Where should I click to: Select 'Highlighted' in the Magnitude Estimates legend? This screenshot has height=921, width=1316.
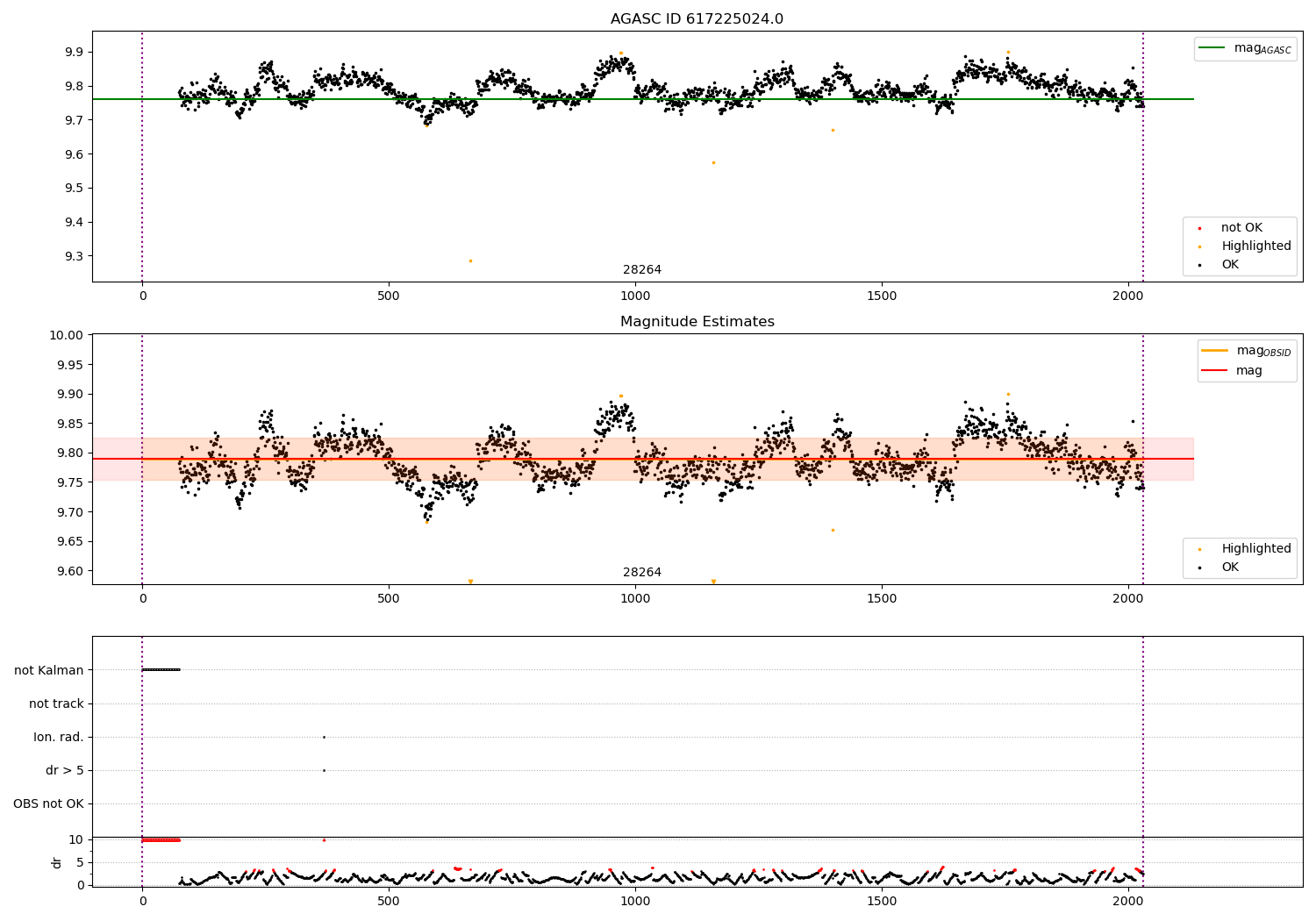[x=1256, y=549]
